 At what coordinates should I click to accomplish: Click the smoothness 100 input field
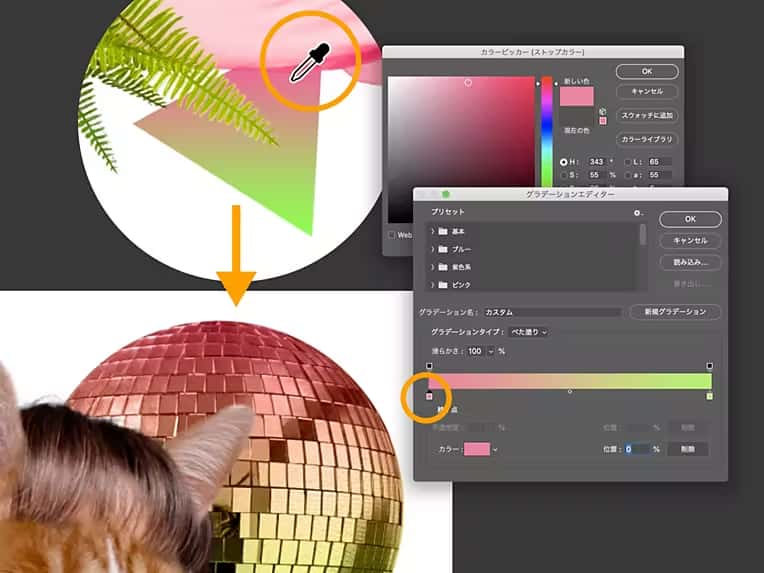click(475, 351)
